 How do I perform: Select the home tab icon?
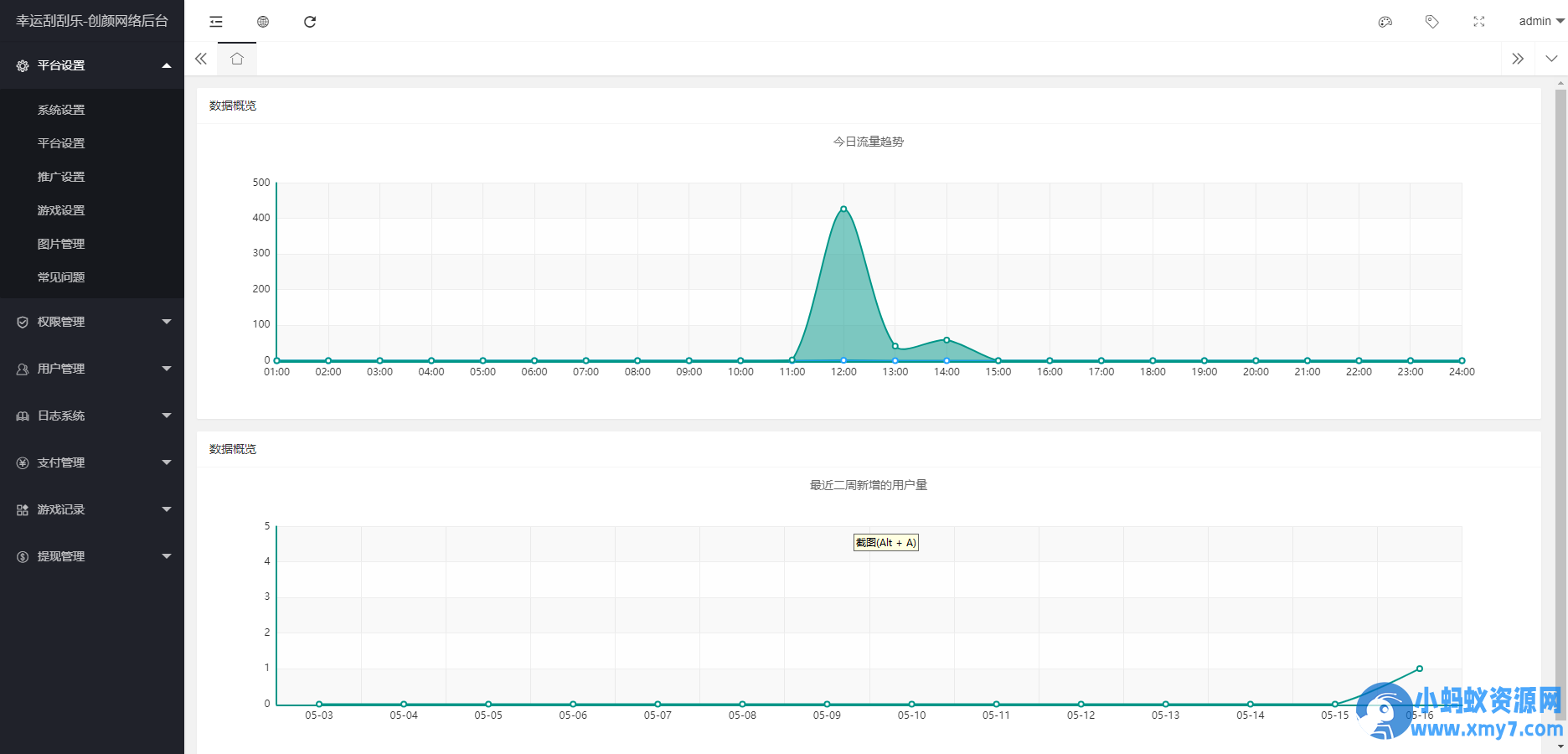tap(237, 59)
